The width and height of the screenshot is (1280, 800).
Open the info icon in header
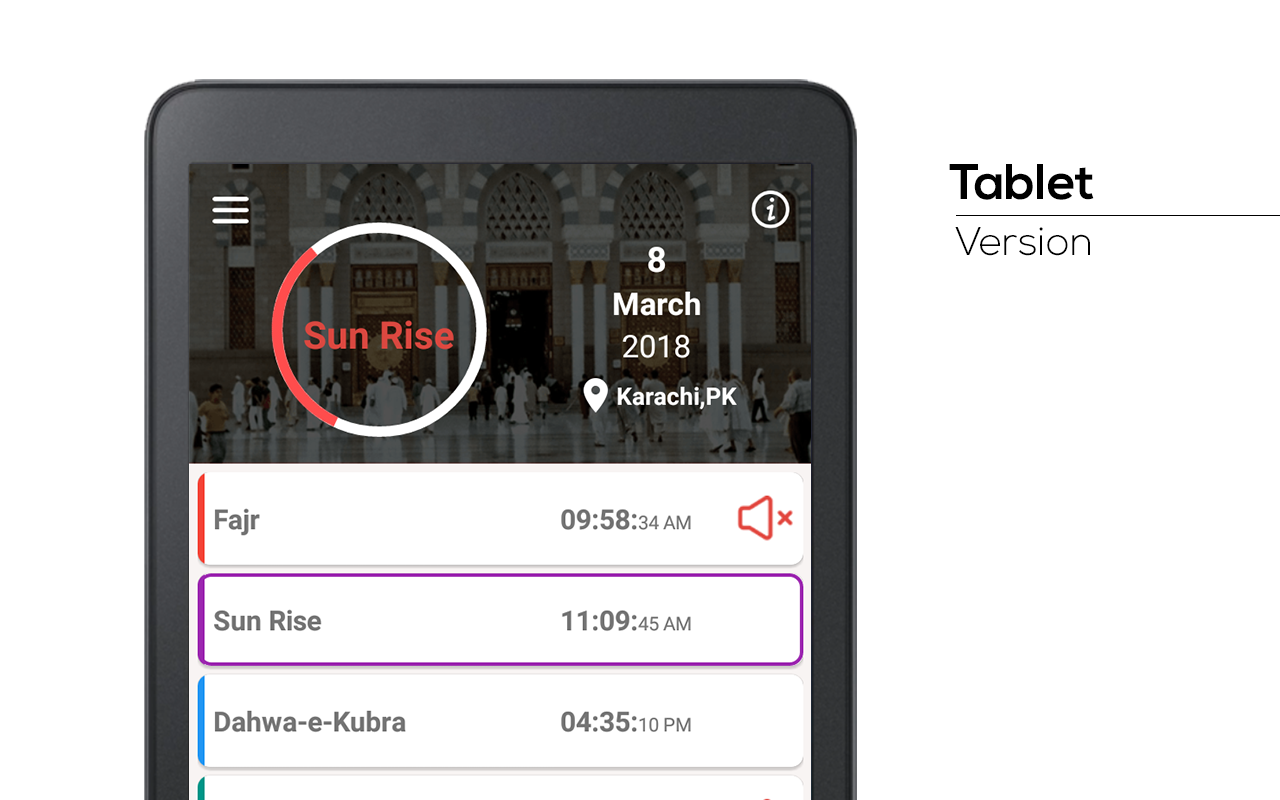770,209
